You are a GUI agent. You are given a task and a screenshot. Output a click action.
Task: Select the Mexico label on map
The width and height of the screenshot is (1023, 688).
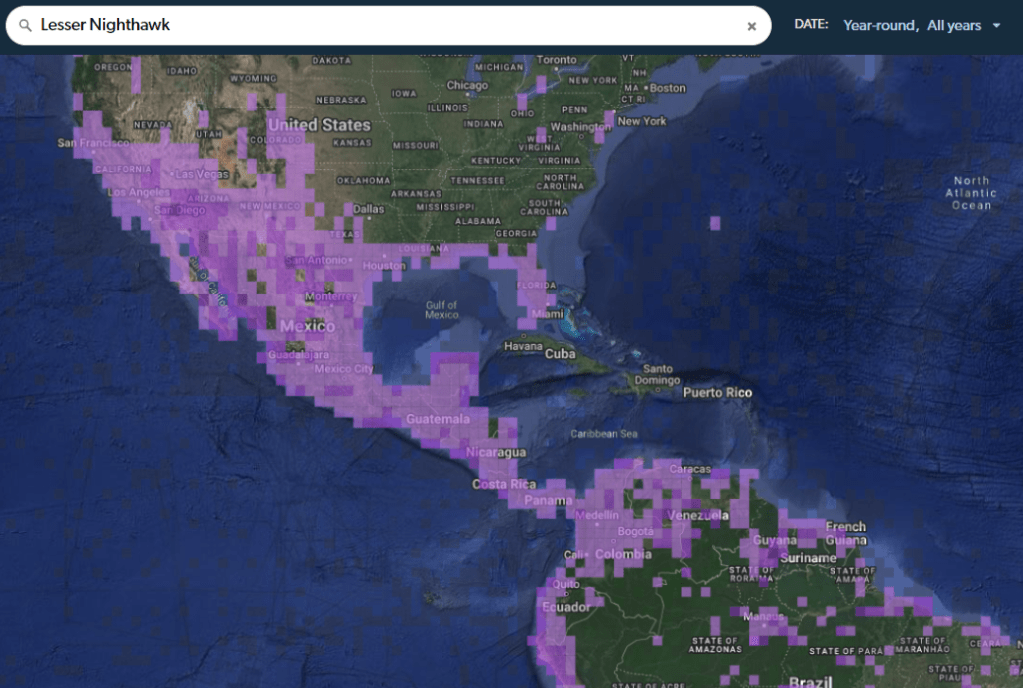(307, 326)
